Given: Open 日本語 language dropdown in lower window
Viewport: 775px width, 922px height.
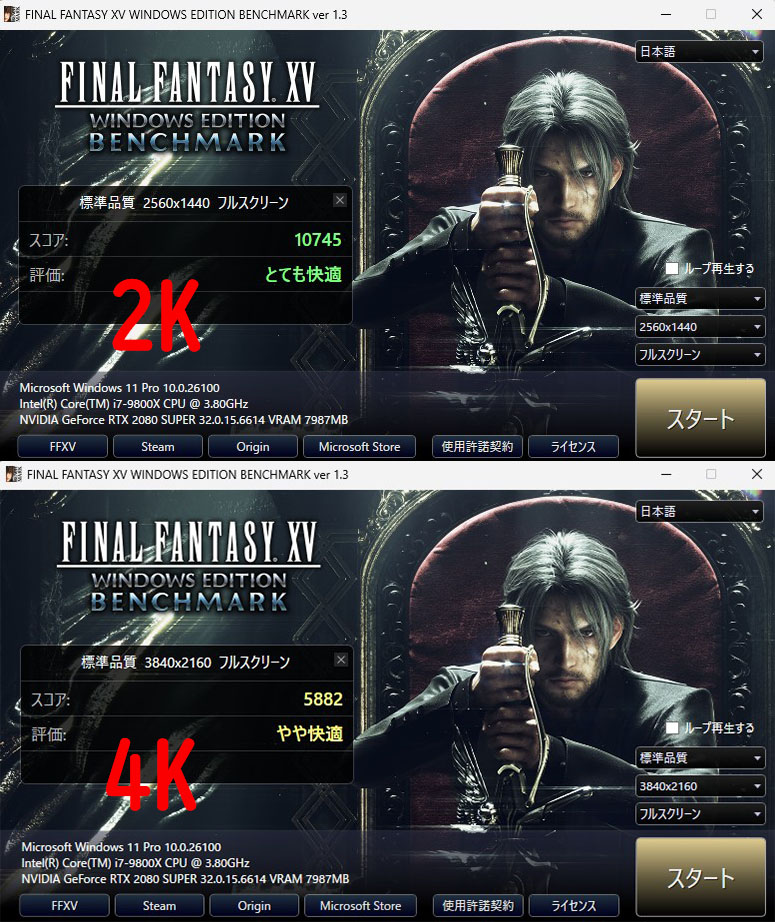Looking at the screenshot, I should pyautogui.click(x=699, y=512).
